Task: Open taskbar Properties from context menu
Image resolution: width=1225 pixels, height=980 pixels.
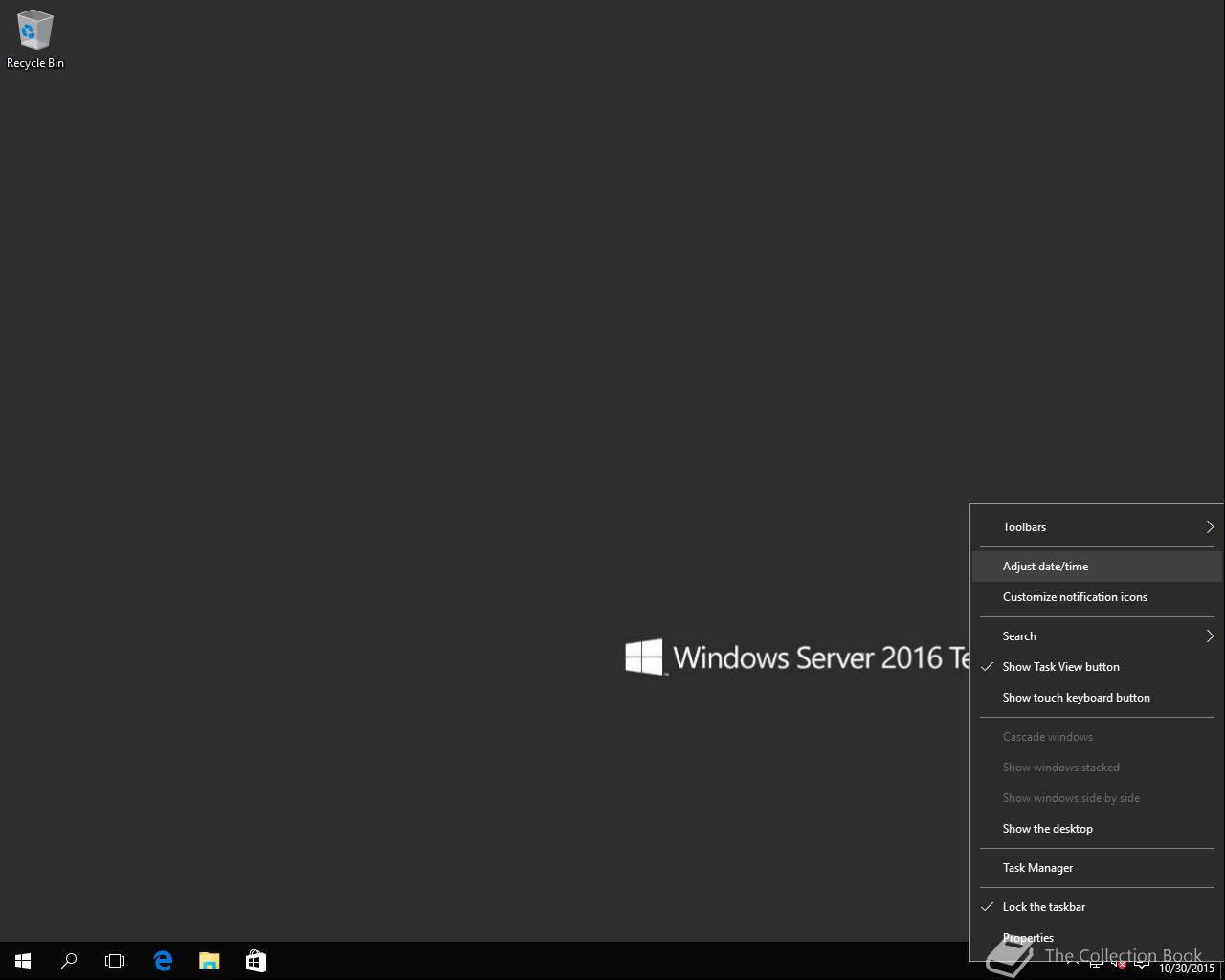Action: (x=1097, y=938)
